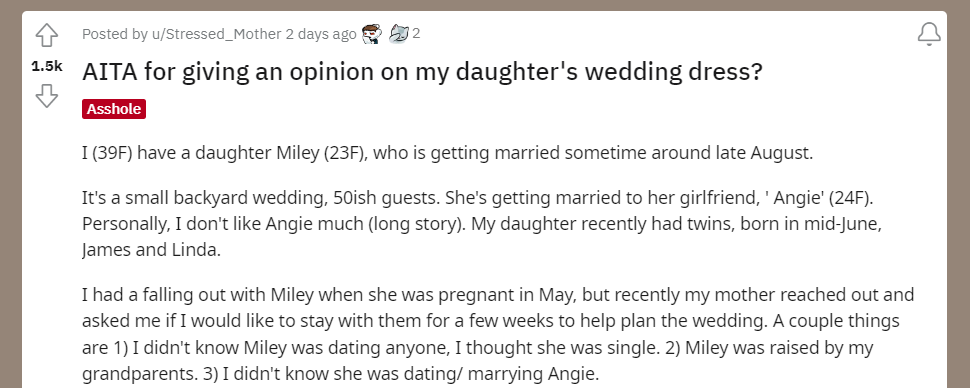Select the red Asshole flair tag

point(114,109)
